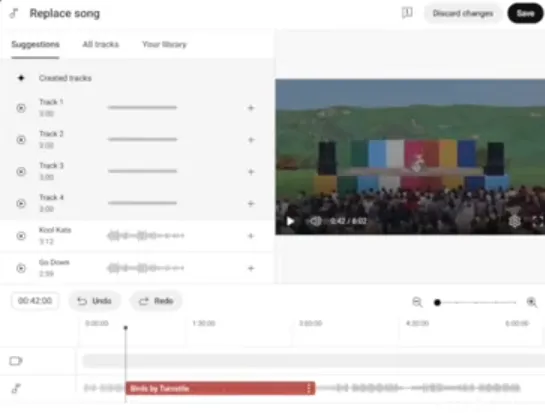Add Go Down using its plus icon
This screenshot has width=545, height=413.
click(251, 268)
